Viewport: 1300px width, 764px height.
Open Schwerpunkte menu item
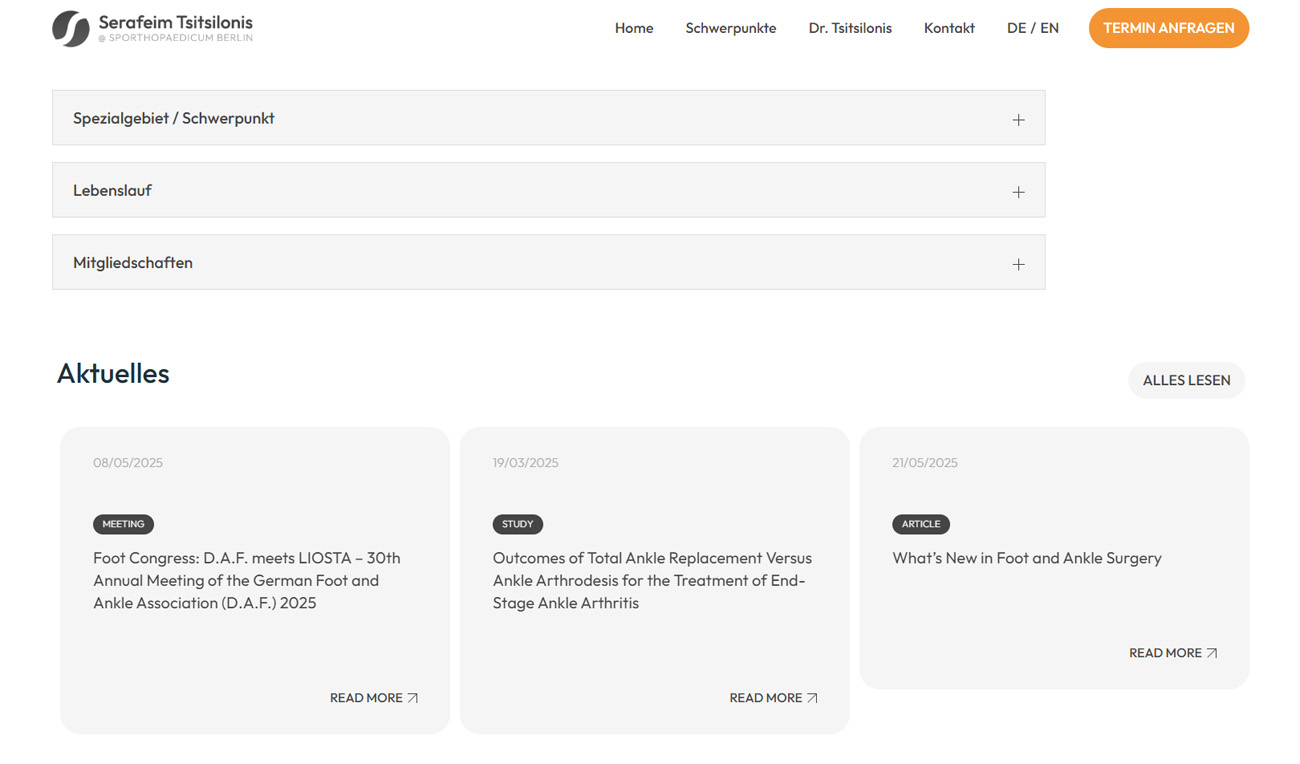coord(731,28)
